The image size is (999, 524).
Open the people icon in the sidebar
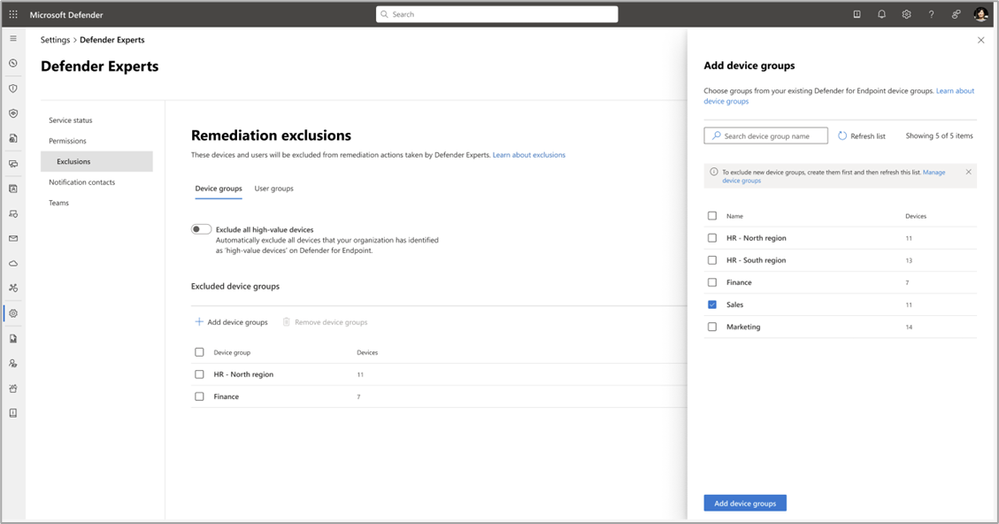(13, 363)
